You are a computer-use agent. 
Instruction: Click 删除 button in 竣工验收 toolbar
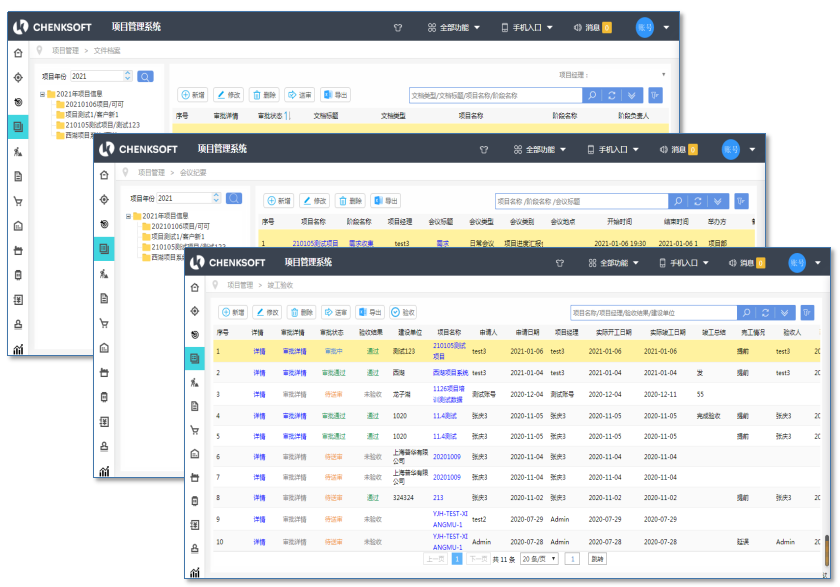coord(302,312)
